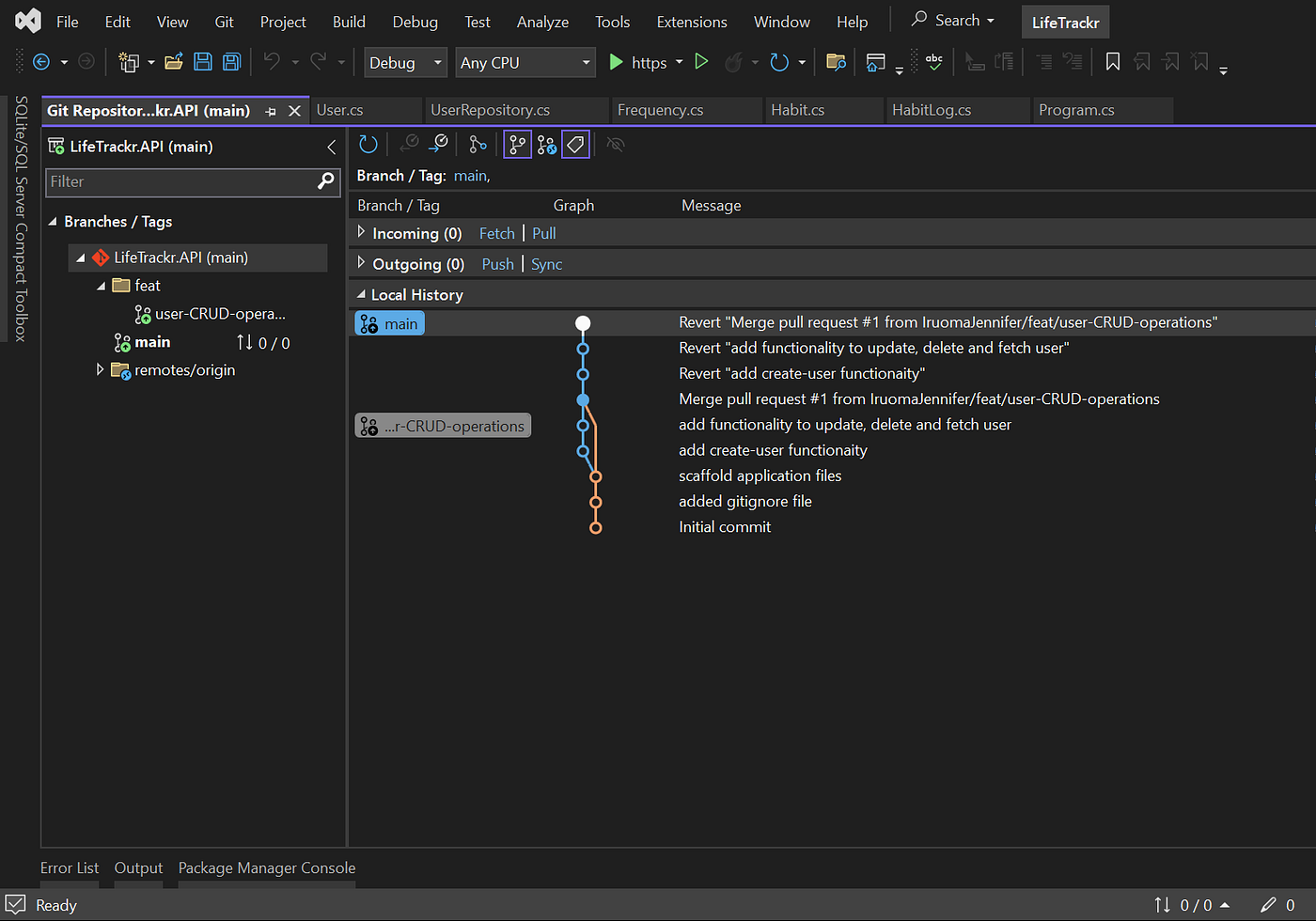
Task: Click the Push link
Action: (497, 264)
